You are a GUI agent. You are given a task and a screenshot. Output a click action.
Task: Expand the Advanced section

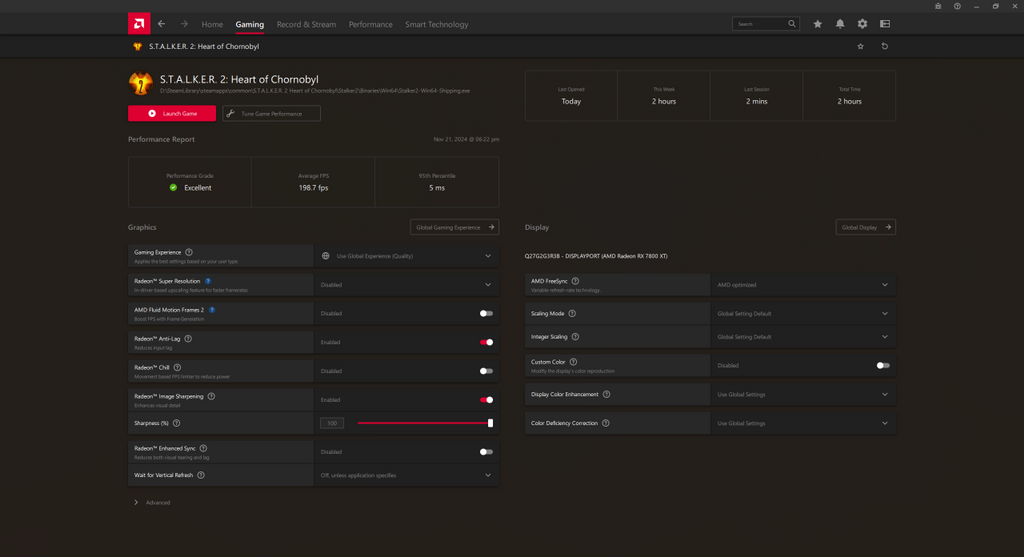pyautogui.click(x=137, y=503)
